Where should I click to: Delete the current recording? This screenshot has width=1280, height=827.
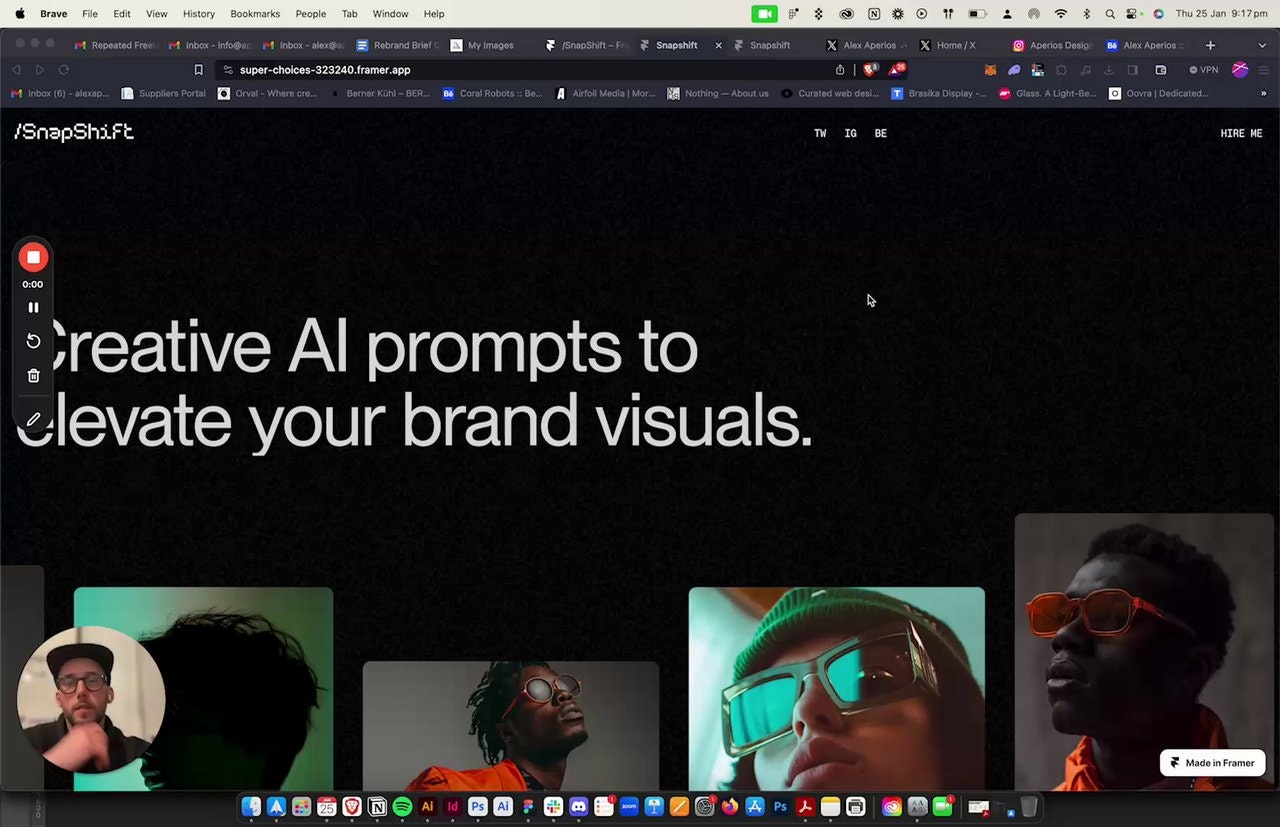click(33, 375)
